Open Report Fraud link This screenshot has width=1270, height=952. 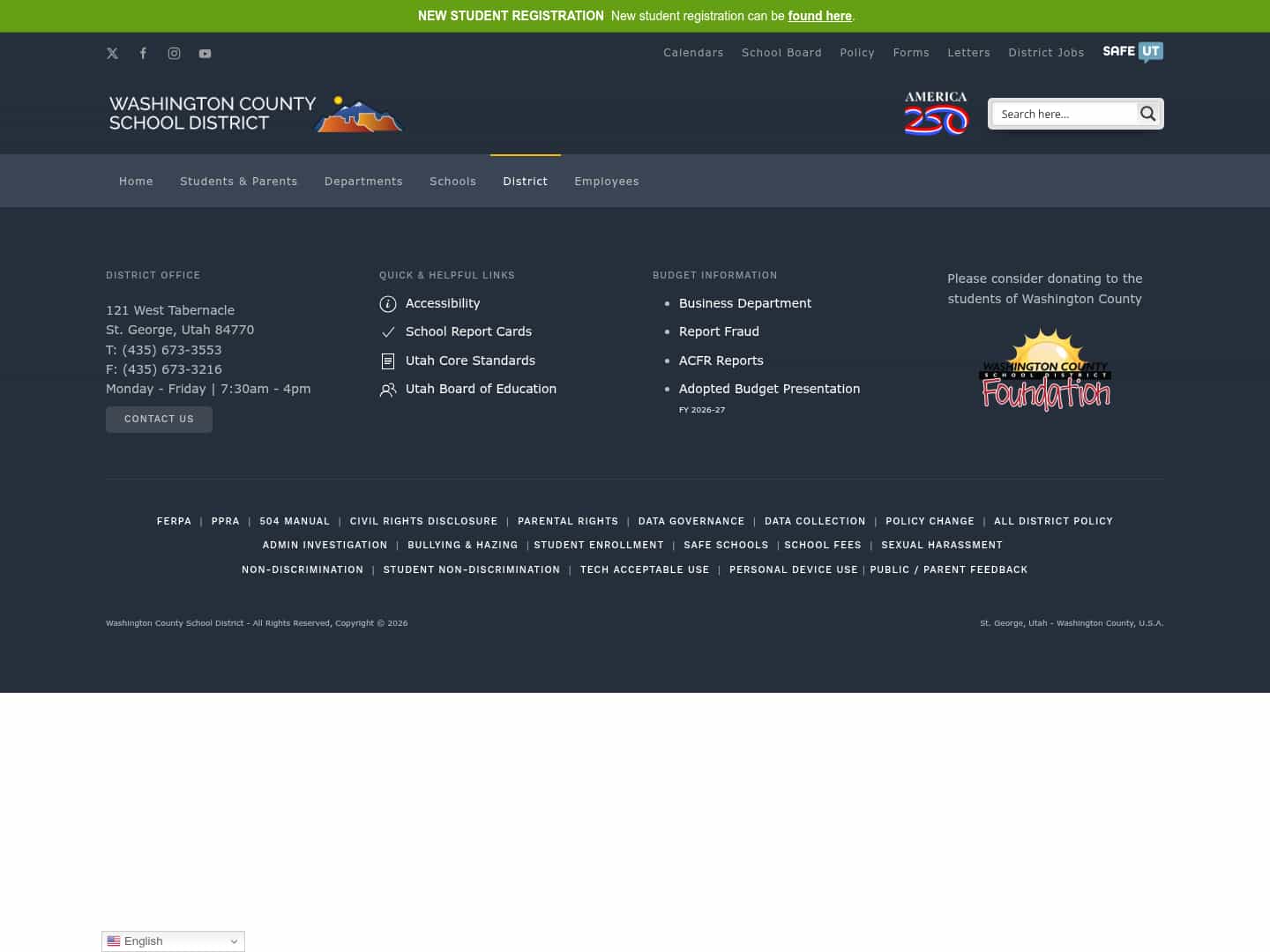pyautogui.click(x=719, y=331)
